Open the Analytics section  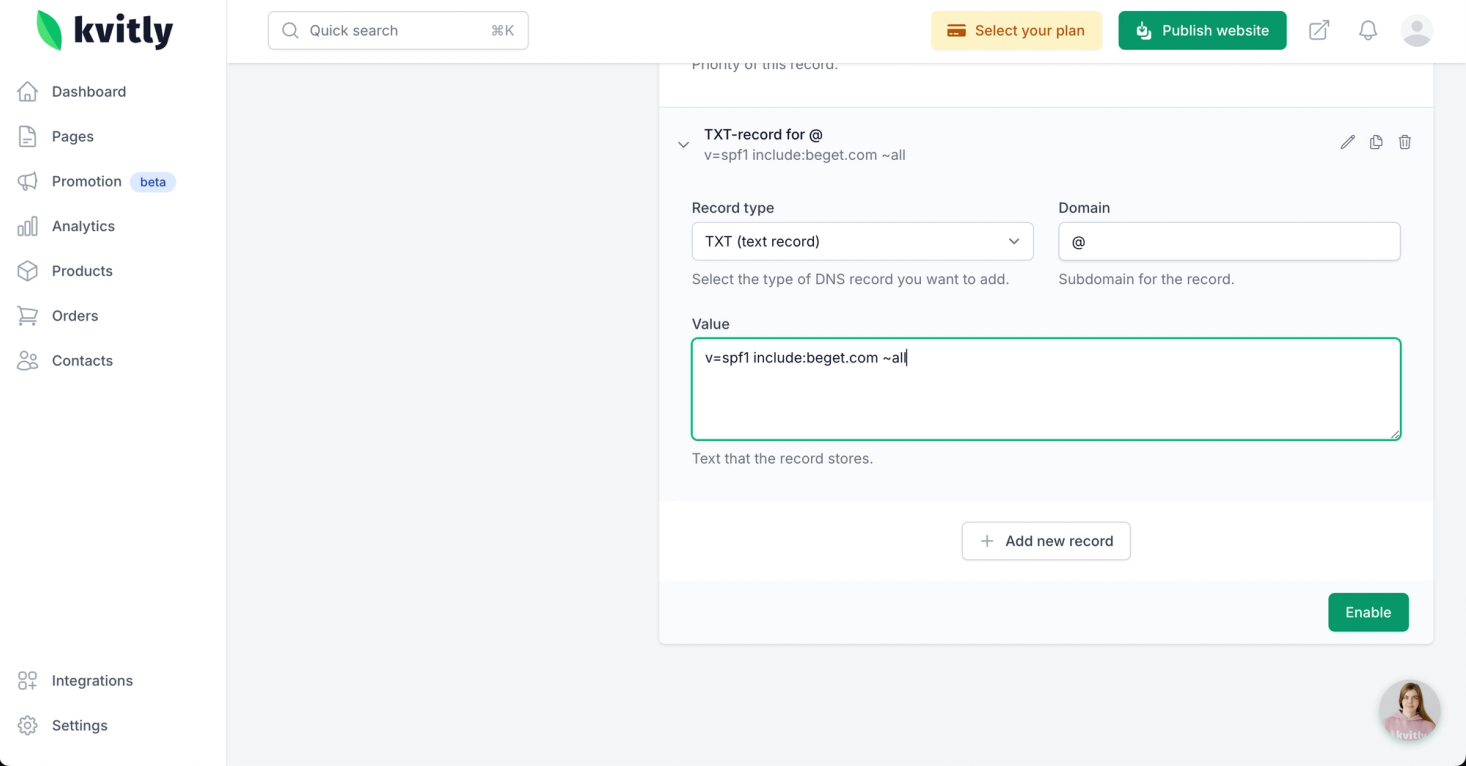[x=83, y=226]
